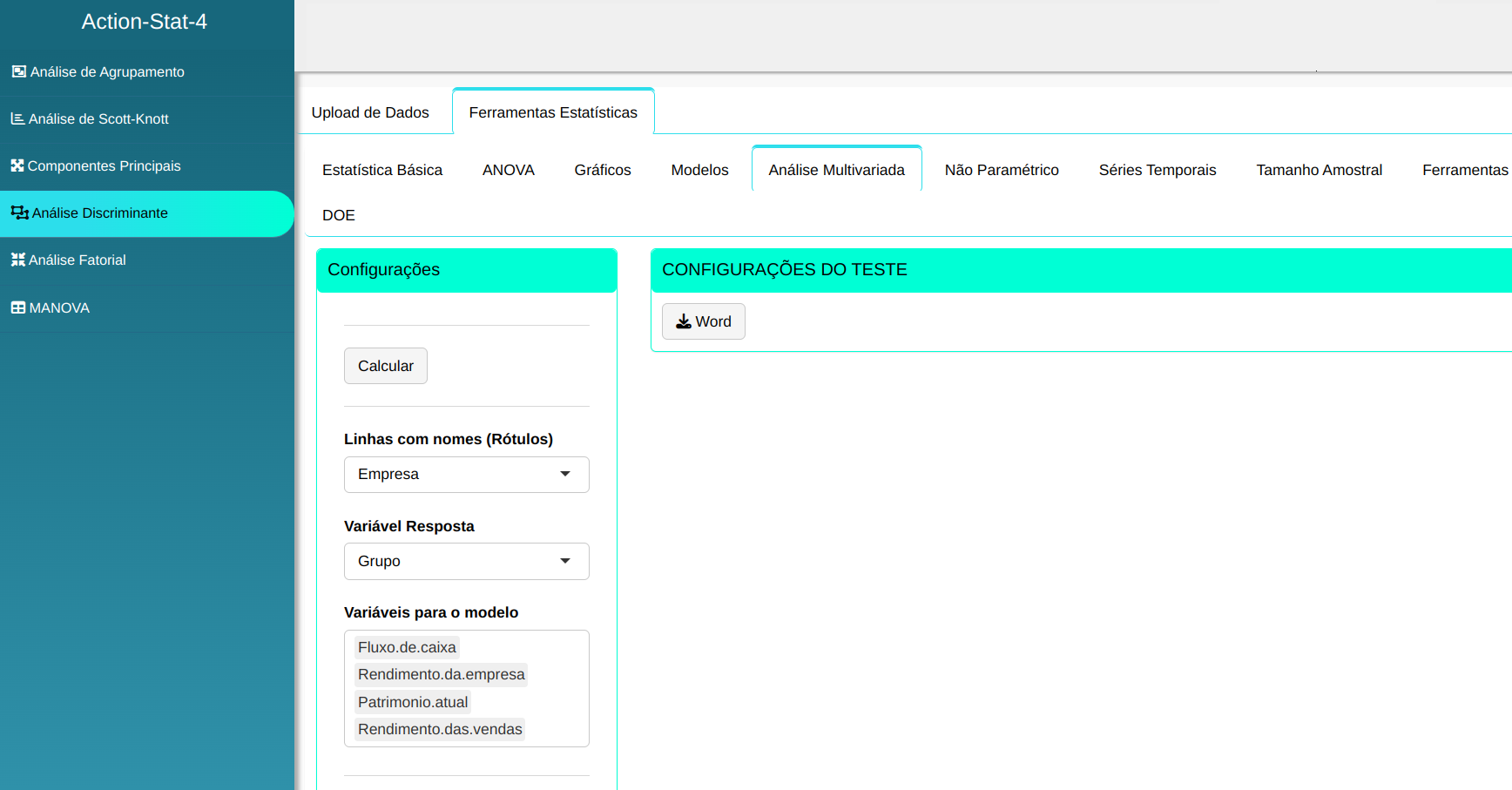Click the Componentes Principais sidebar icon
The width and height of the screenshot is (1512, 790).
[x=17, y=165]
